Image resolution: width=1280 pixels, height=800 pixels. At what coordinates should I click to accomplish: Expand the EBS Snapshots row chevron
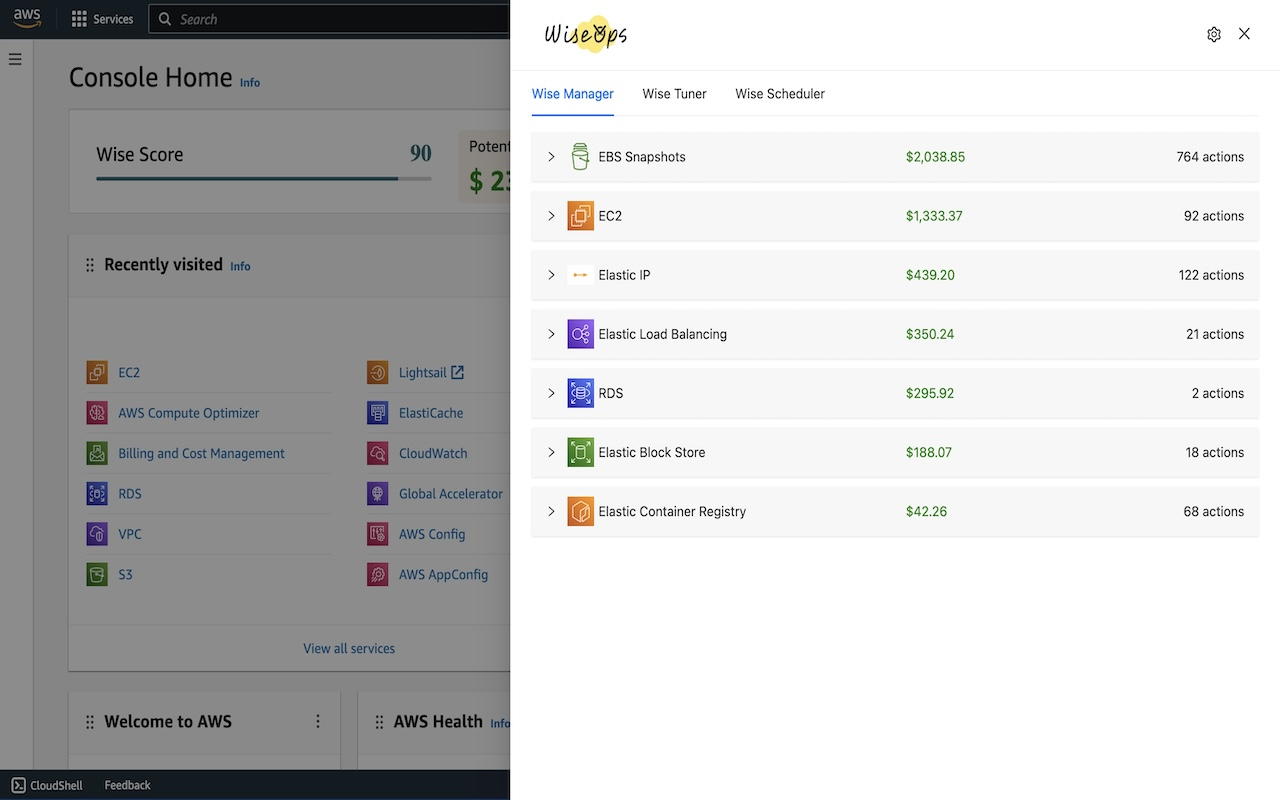point(551,157)
